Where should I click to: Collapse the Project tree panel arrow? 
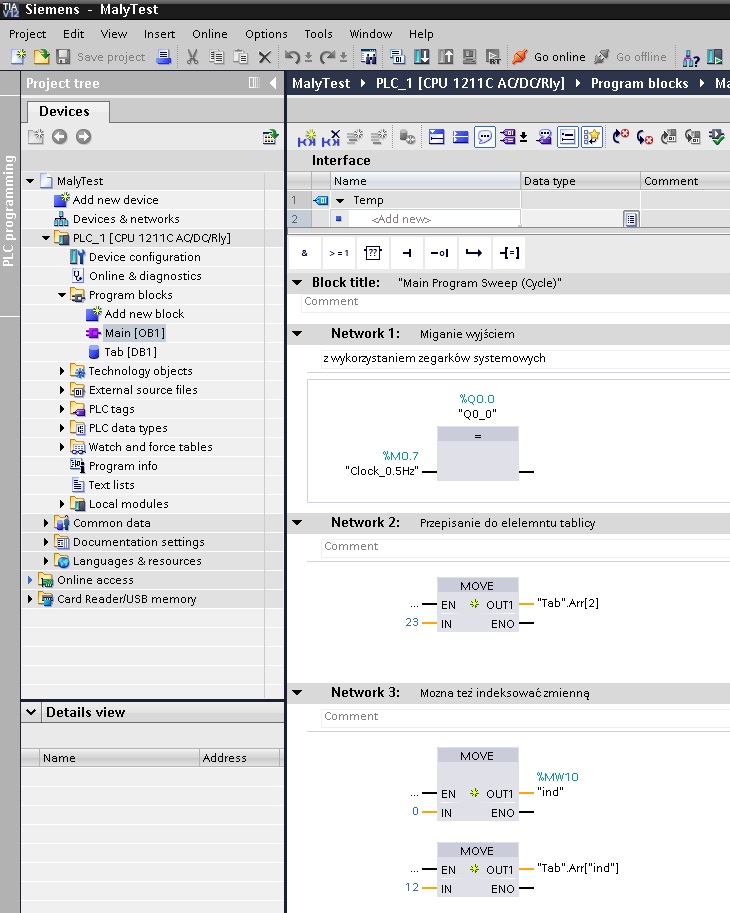(x=273, y=83)
